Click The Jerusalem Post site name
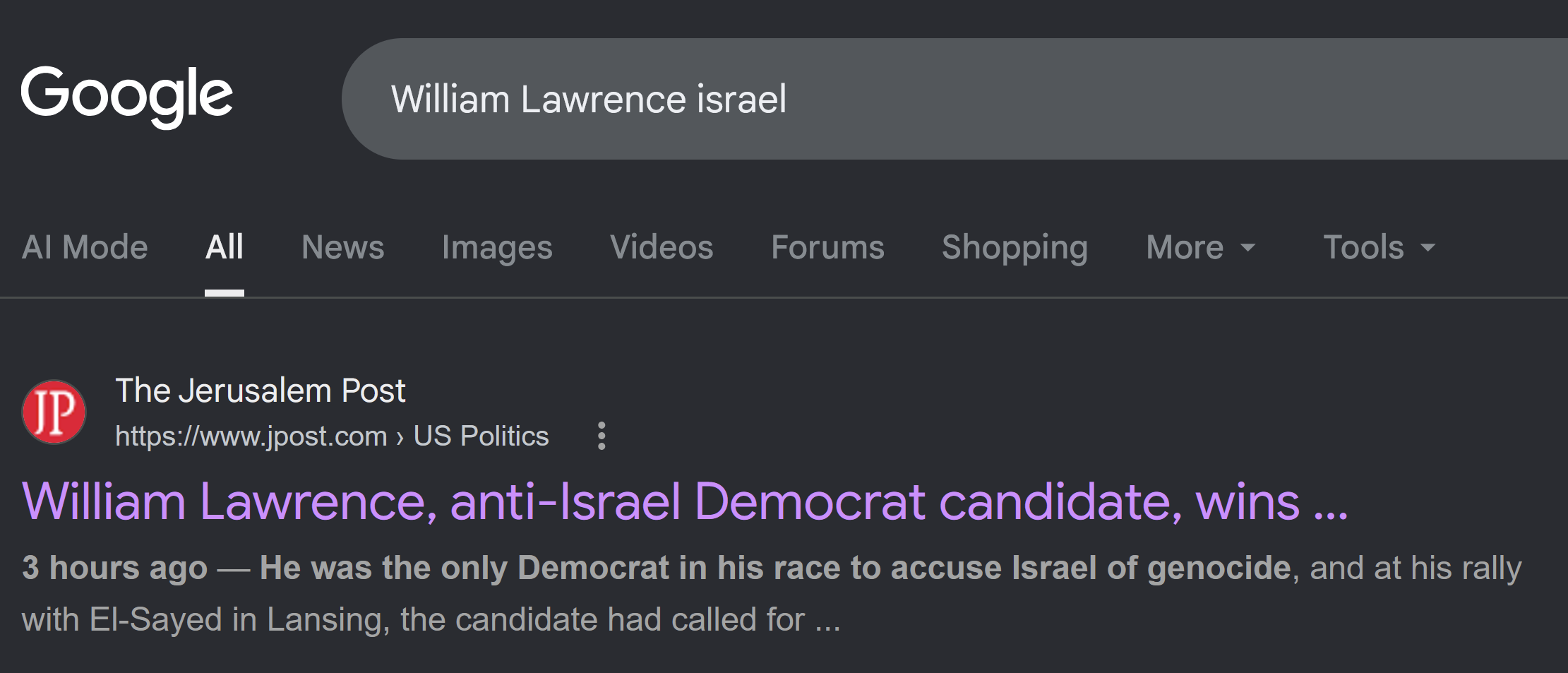Image resolution: width=1568 pixels, height=673 pixels. pos(261,391)
